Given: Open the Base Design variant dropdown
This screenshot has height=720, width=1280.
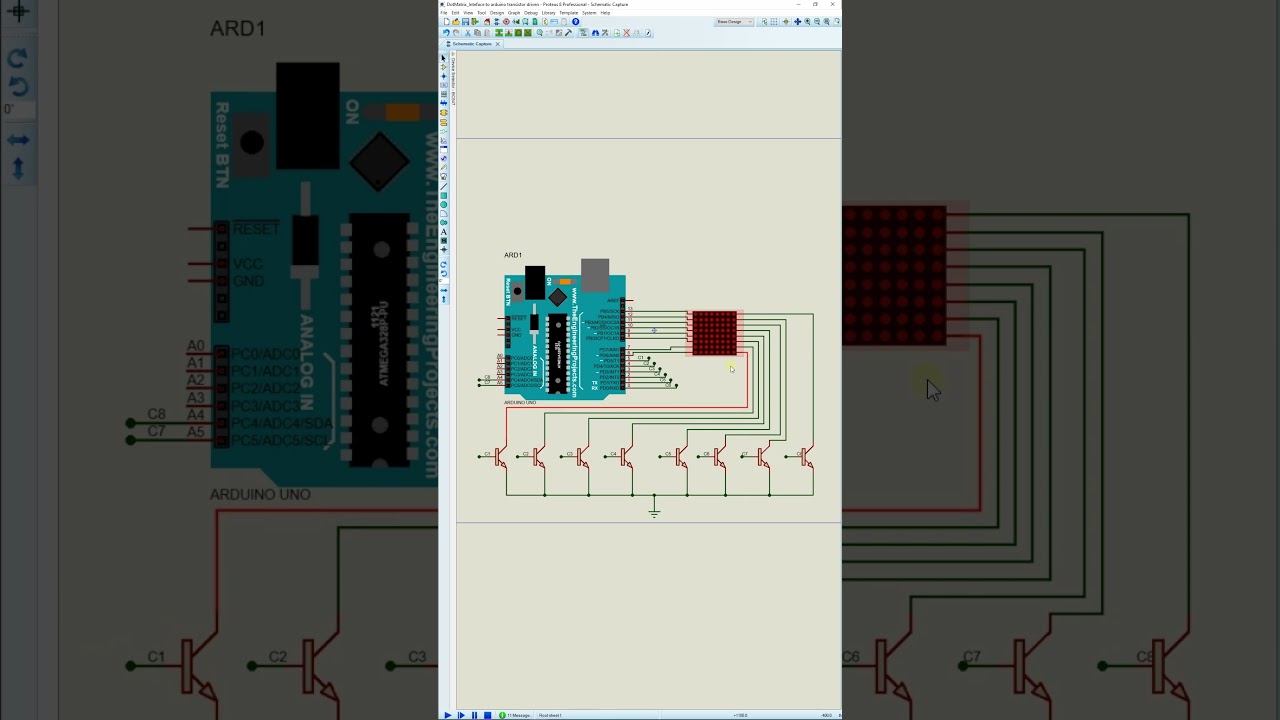Looking at the screenshot, I should tap(735, 21).
